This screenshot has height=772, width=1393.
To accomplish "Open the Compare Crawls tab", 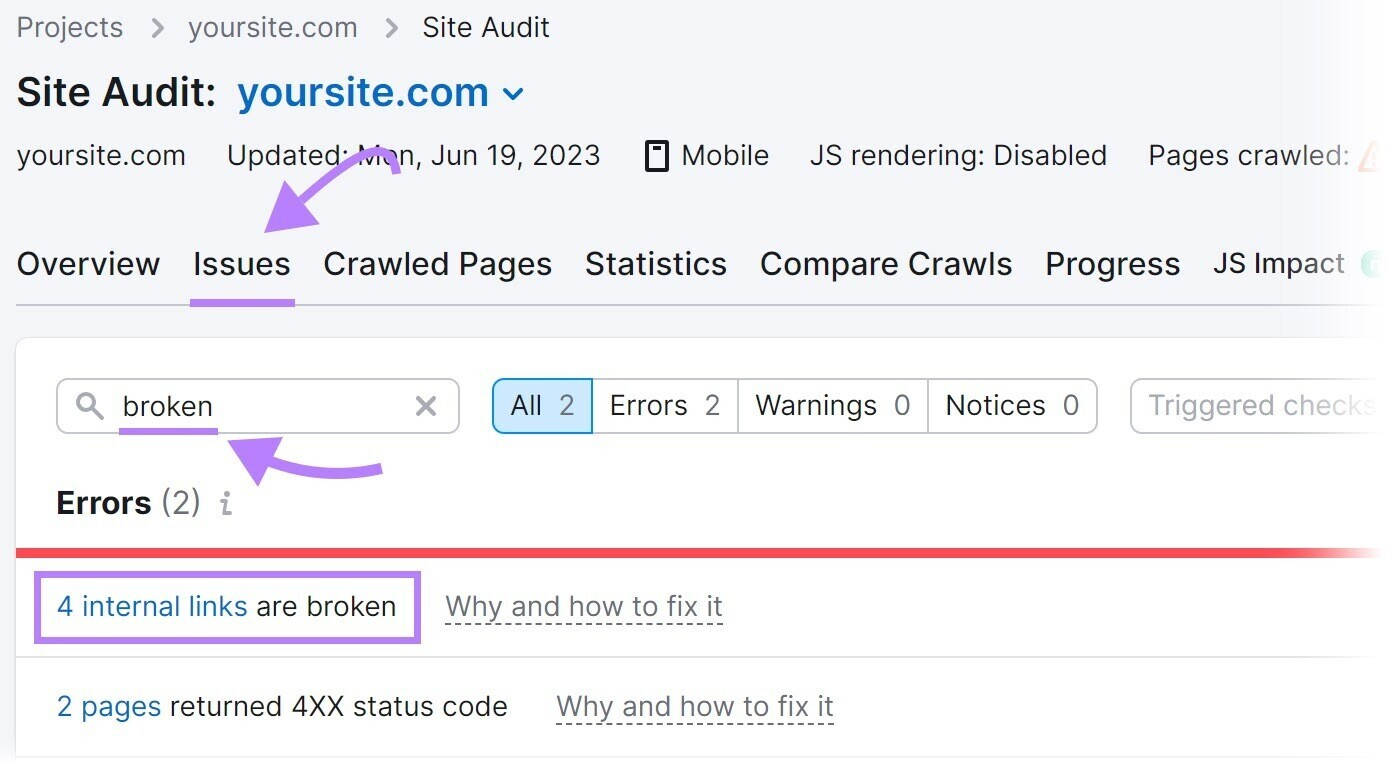I will pos(885,264).
